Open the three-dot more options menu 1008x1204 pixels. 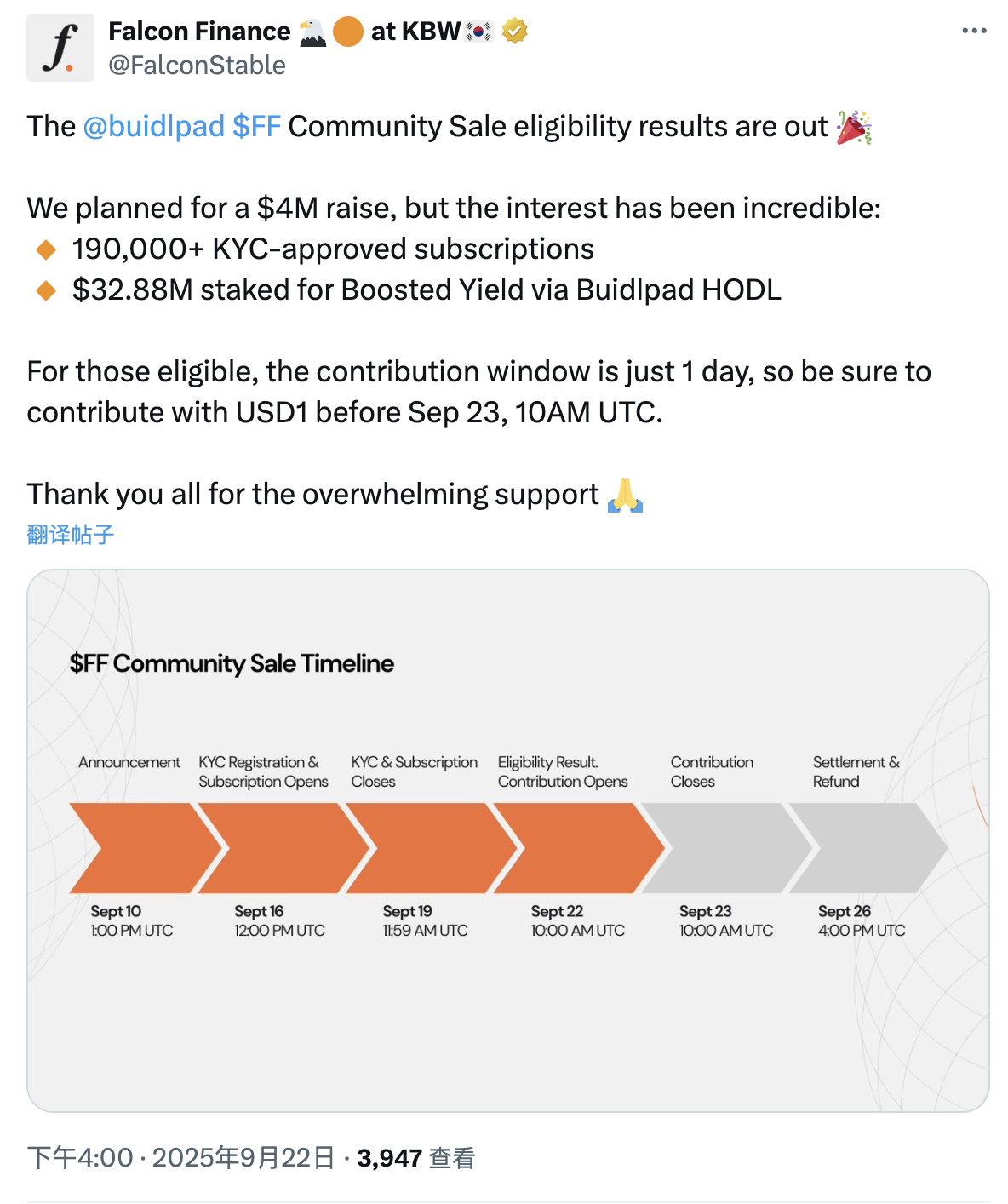tap(974, 31)
